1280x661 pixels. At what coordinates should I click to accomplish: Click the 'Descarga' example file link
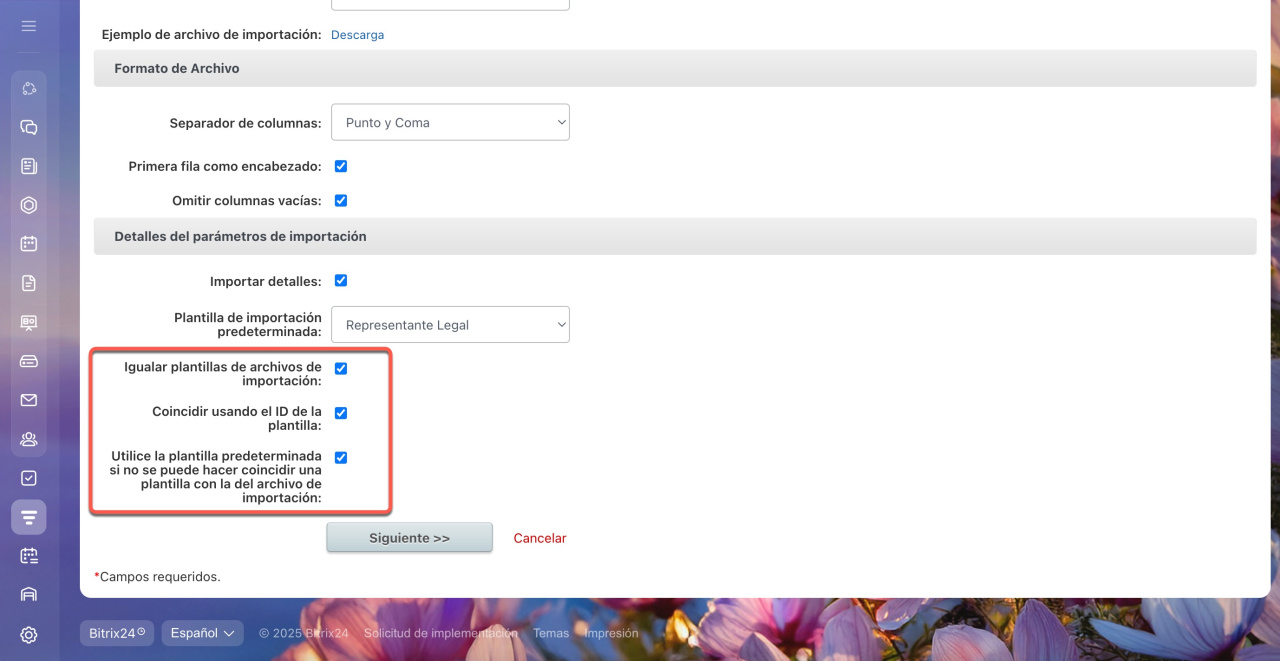[357, 35]
